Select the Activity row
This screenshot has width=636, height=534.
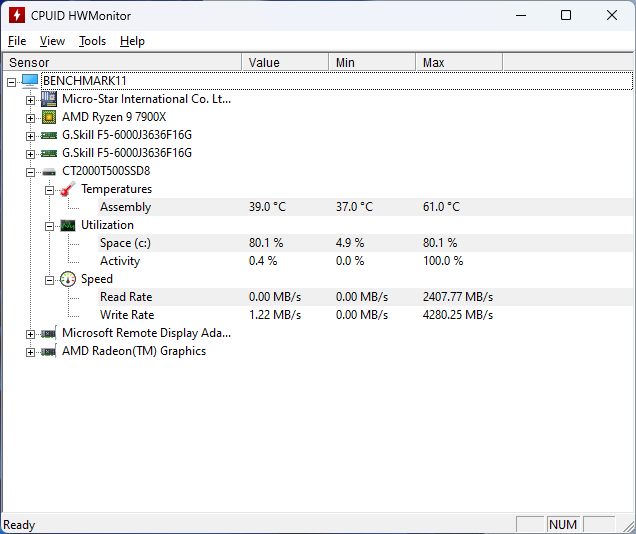tap(365, 261)
